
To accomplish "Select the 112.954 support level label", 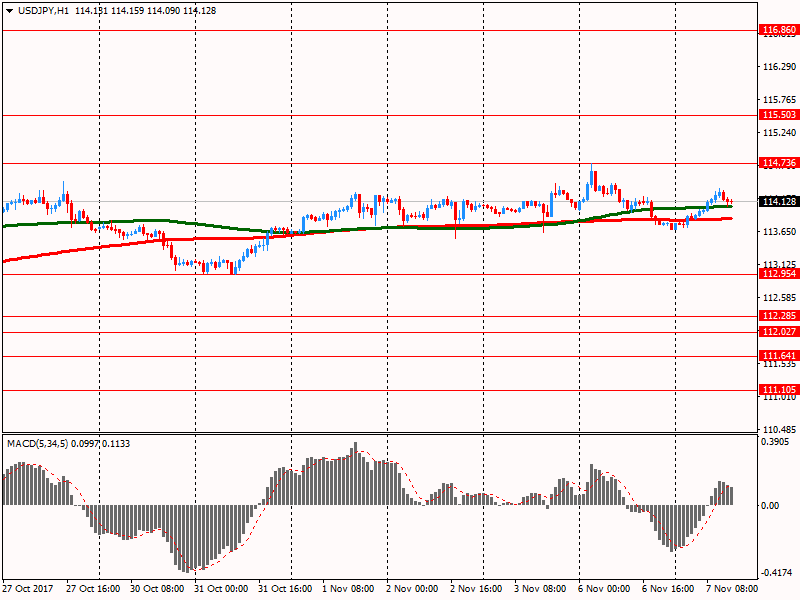I will 779,274.
